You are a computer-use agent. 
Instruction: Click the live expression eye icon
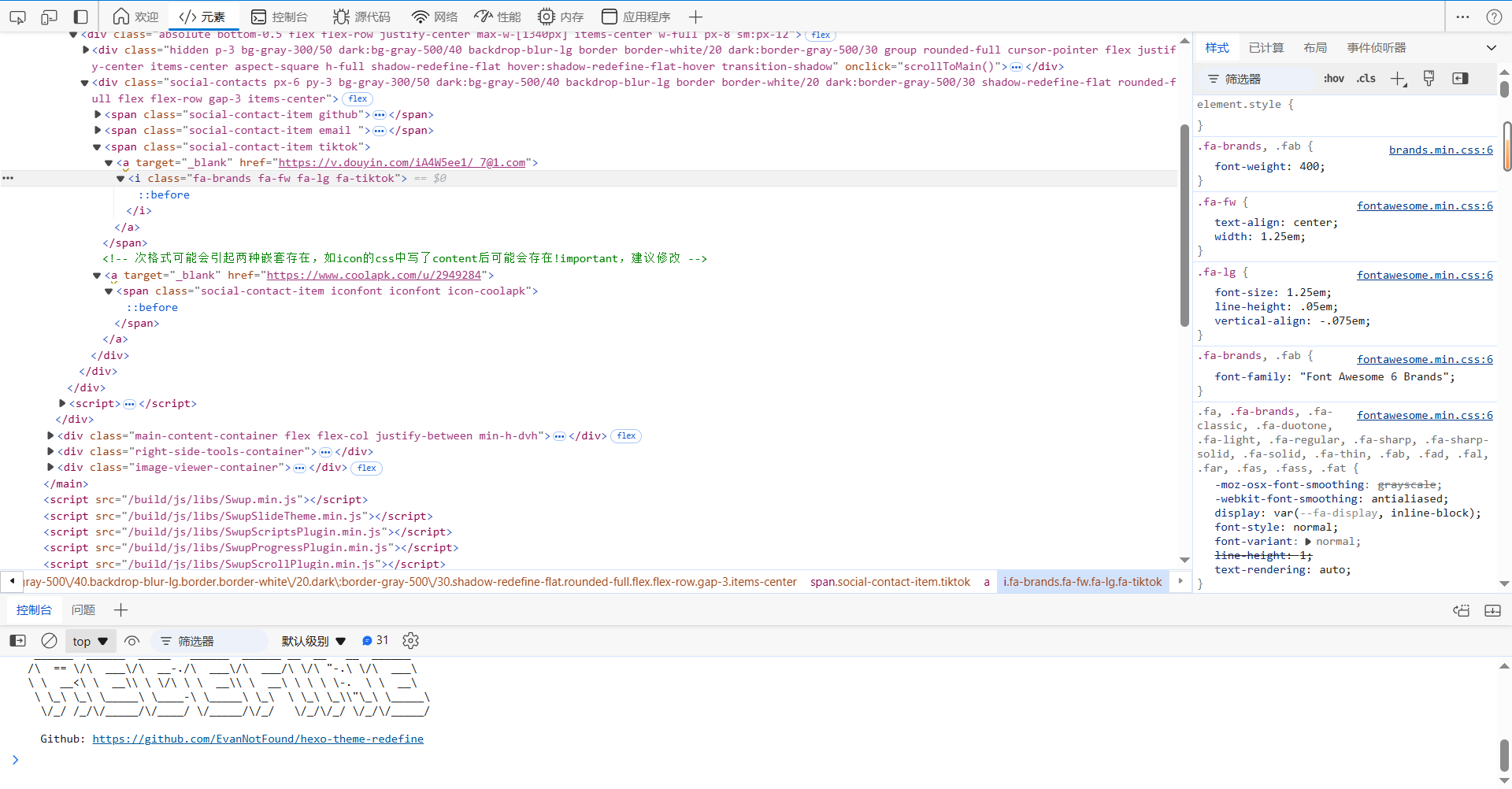tap(132, 641)
